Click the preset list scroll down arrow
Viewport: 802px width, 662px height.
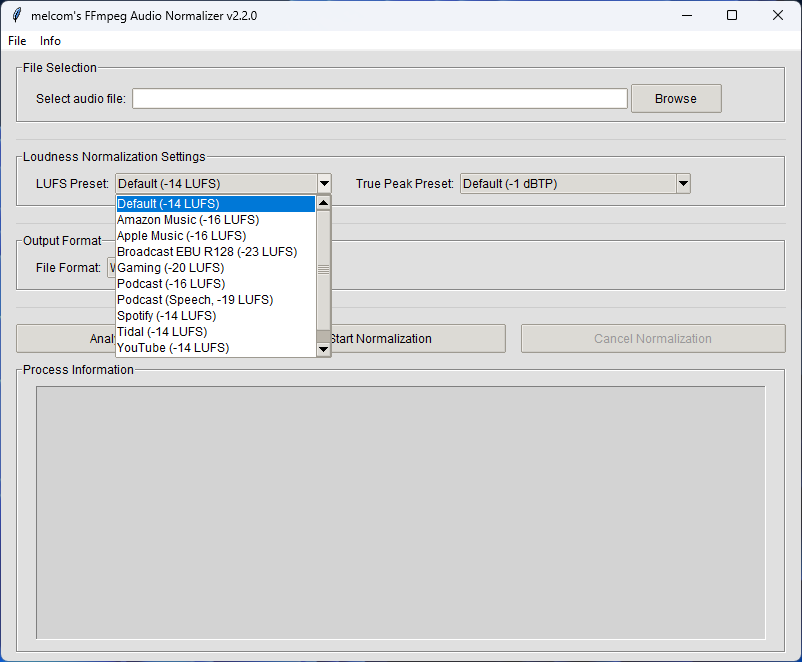click(323, 350)
